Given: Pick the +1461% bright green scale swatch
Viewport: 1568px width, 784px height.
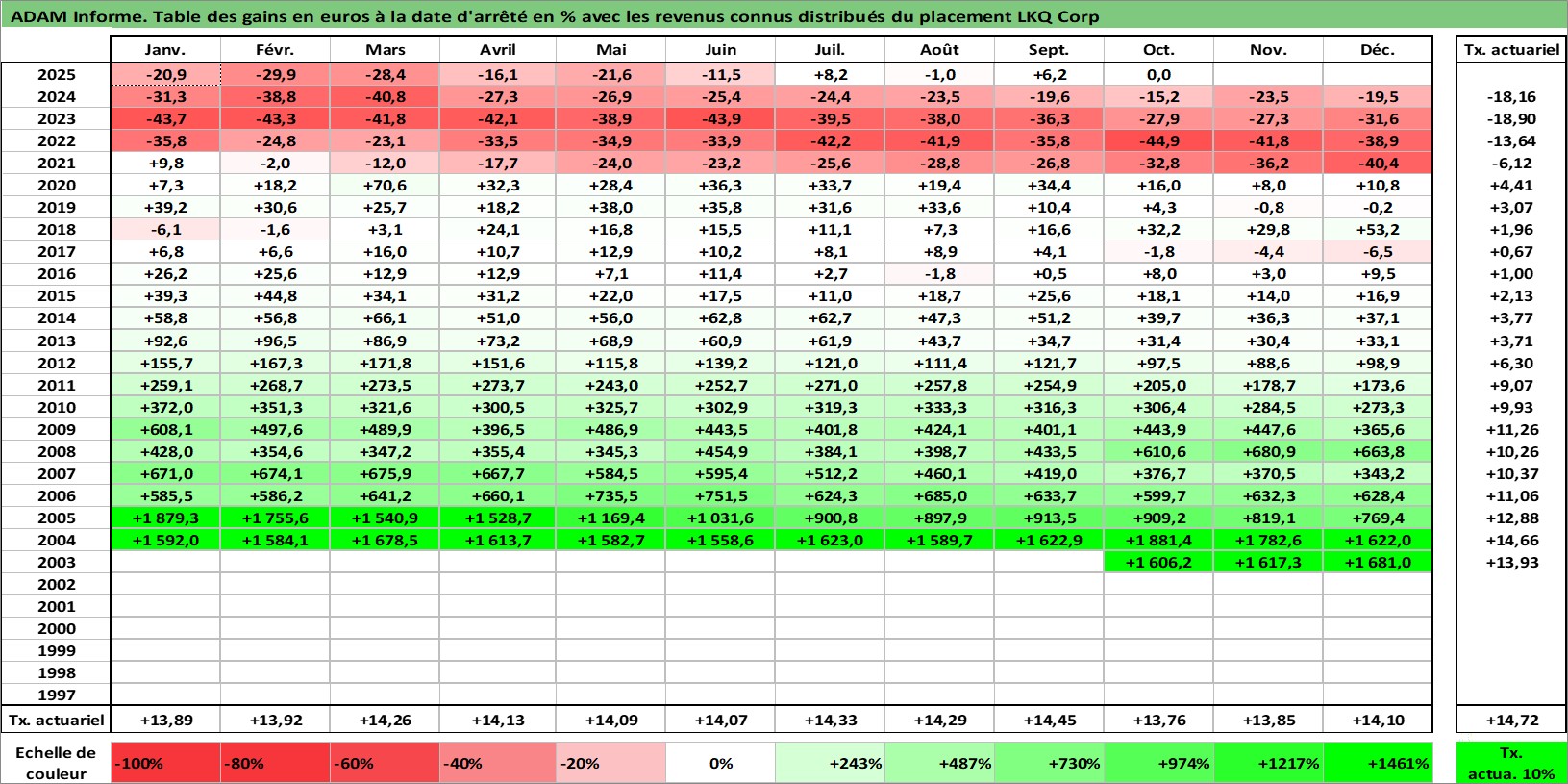Looking at the screenshot, I should (1378, 763).
